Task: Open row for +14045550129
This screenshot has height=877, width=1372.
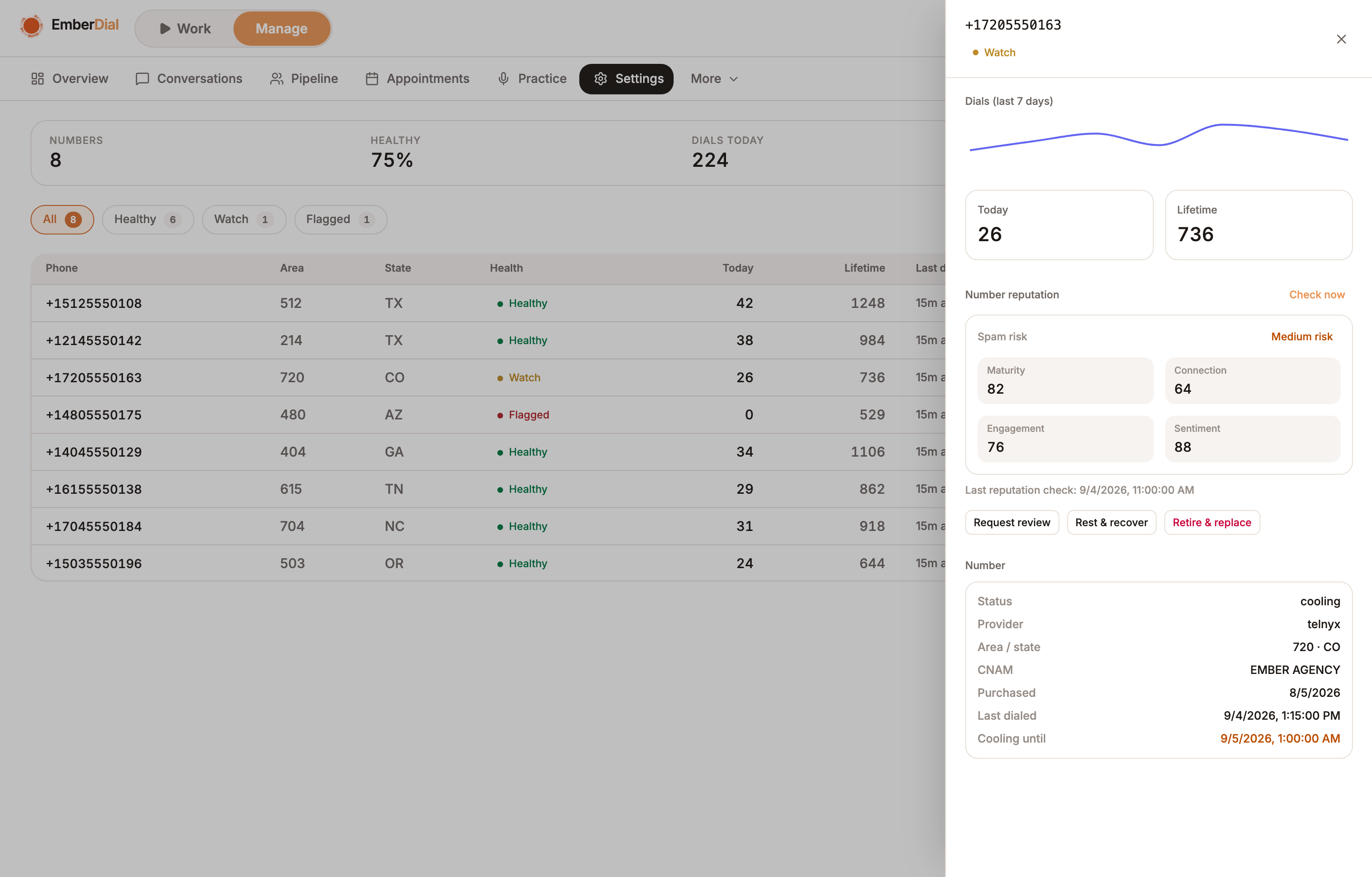Action: (488, 452)
